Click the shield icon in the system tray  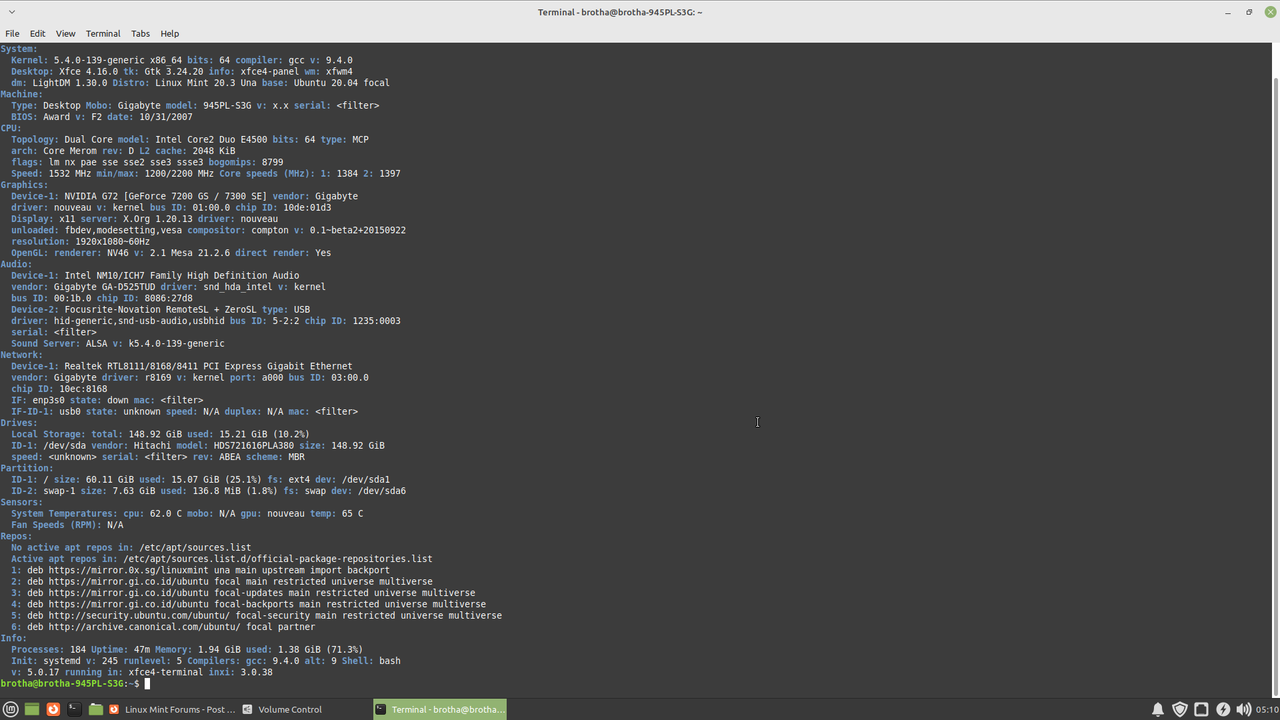[x=1179, y=709]
